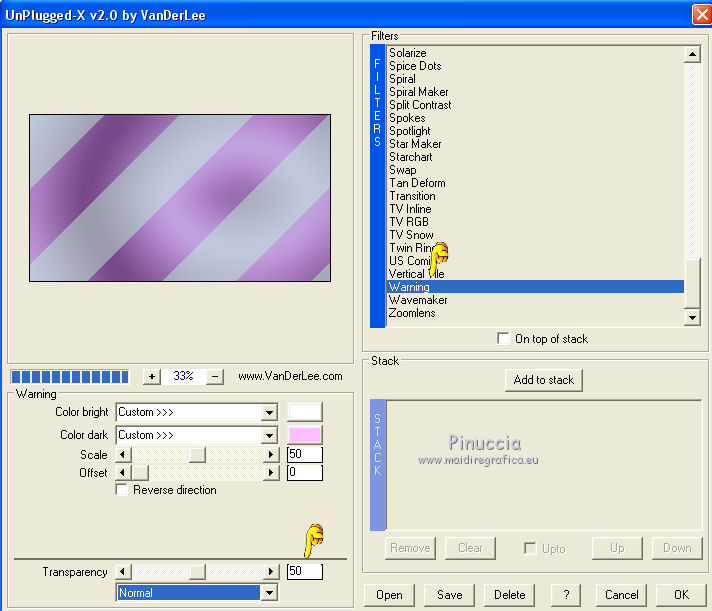Select the Warning filter
Screen dimensions: 712x611
click(x=536, y=287)
